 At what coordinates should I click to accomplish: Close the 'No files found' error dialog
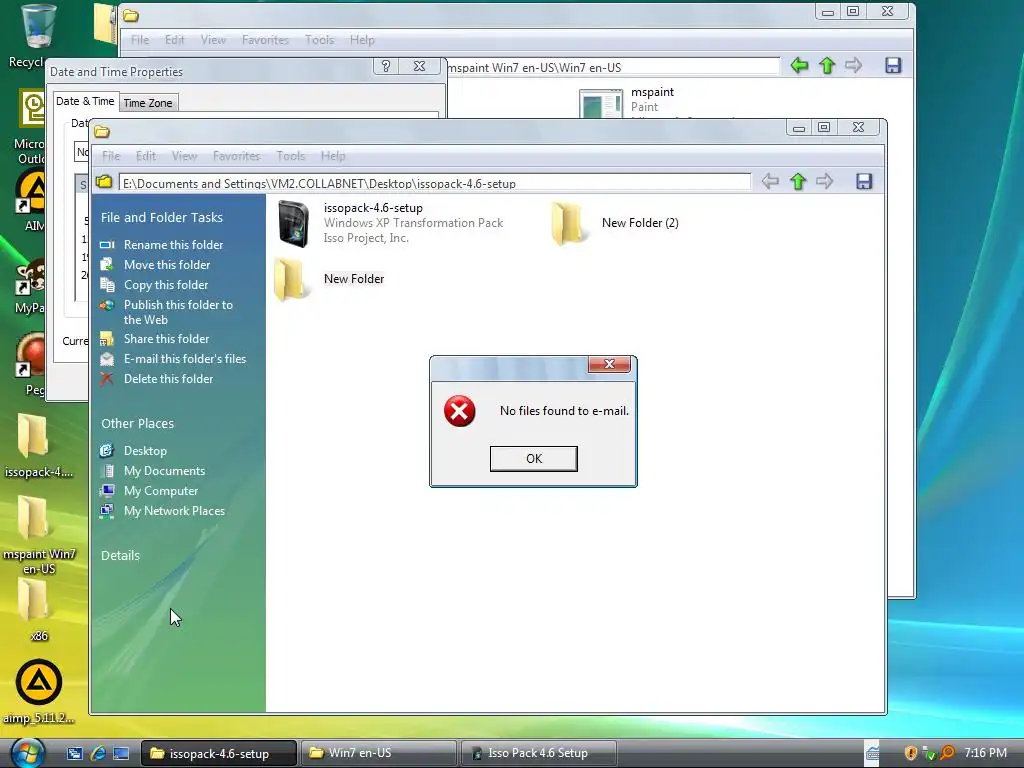[x=609, y=364]
